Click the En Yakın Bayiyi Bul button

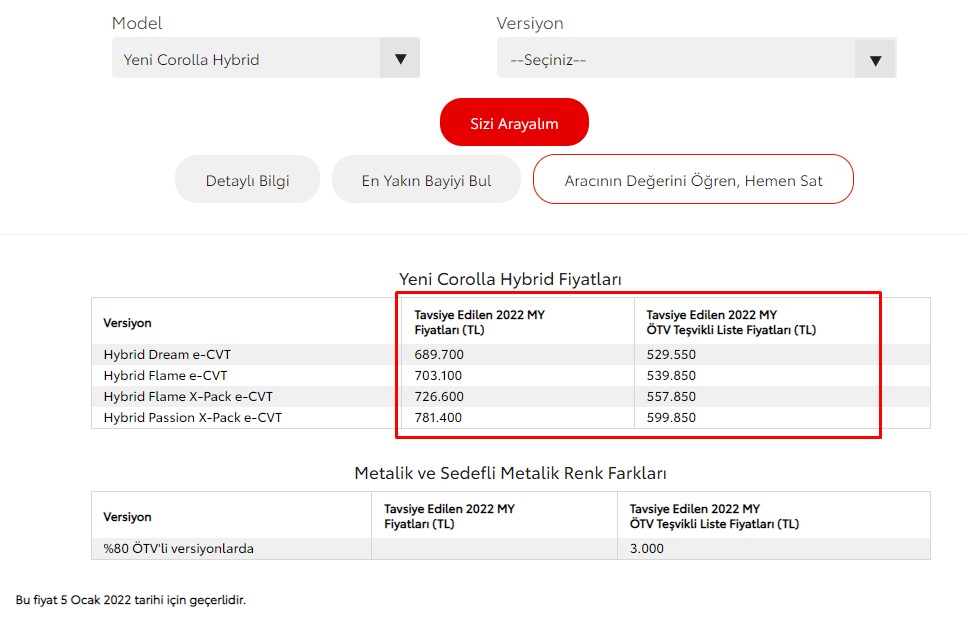pos(426,180)
